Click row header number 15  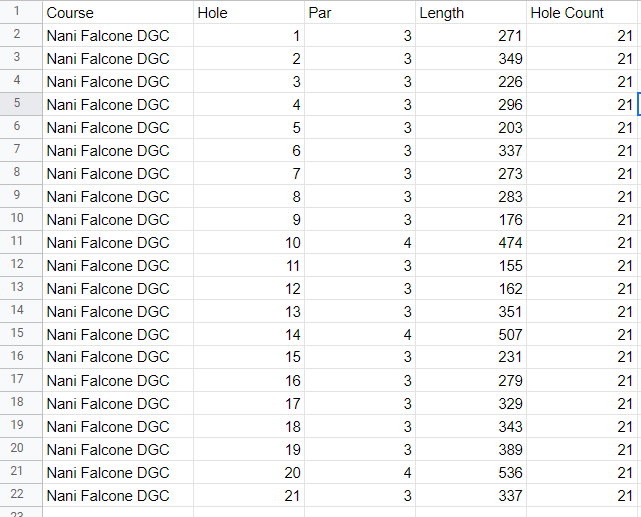pos(16,334)
